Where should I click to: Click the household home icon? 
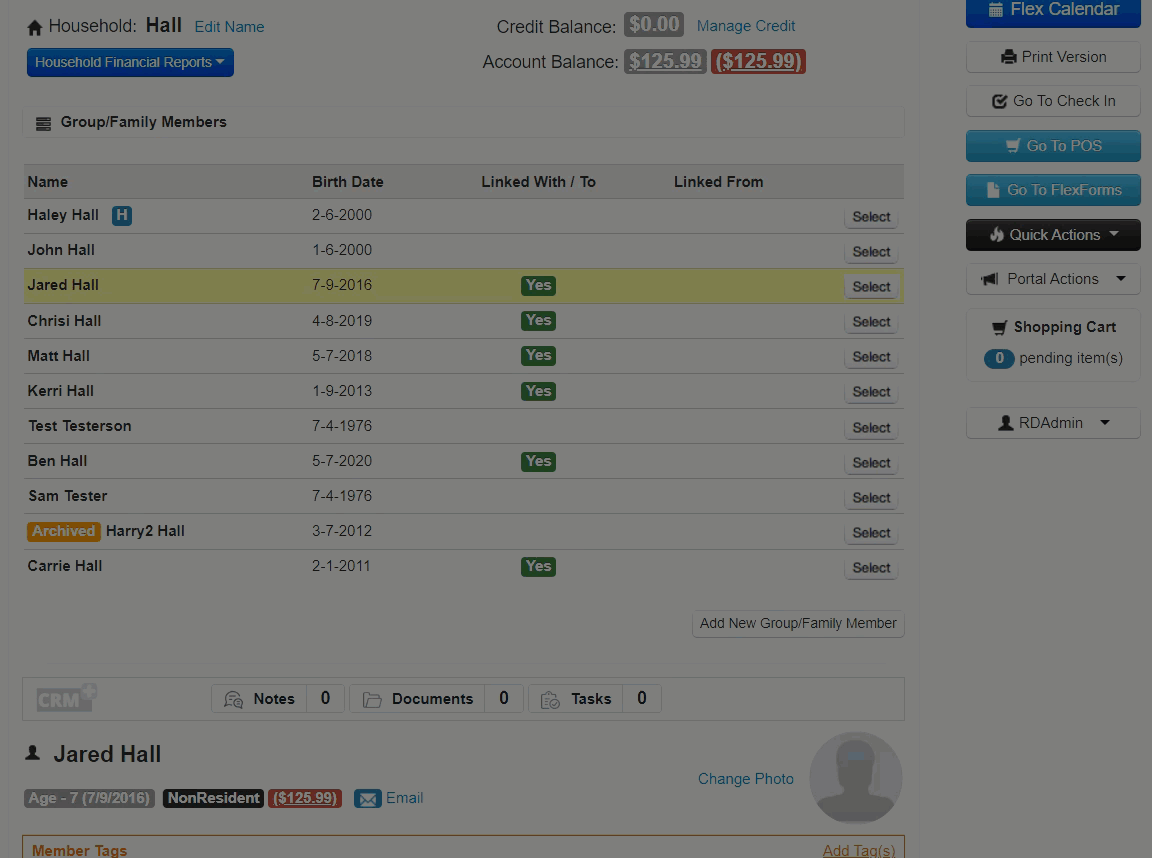[35, 28]
